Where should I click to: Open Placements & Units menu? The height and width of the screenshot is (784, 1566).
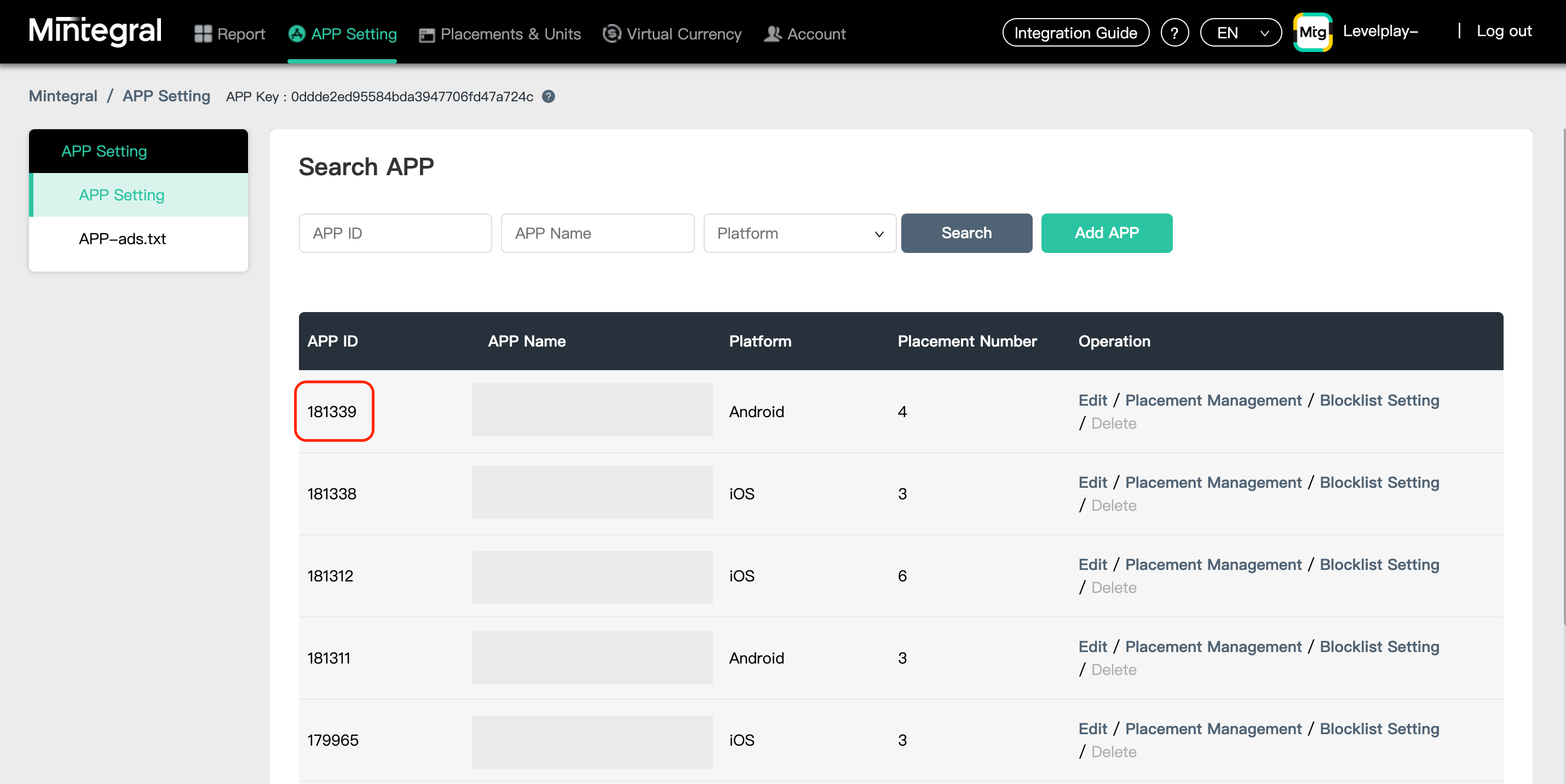tap(500, 34)
